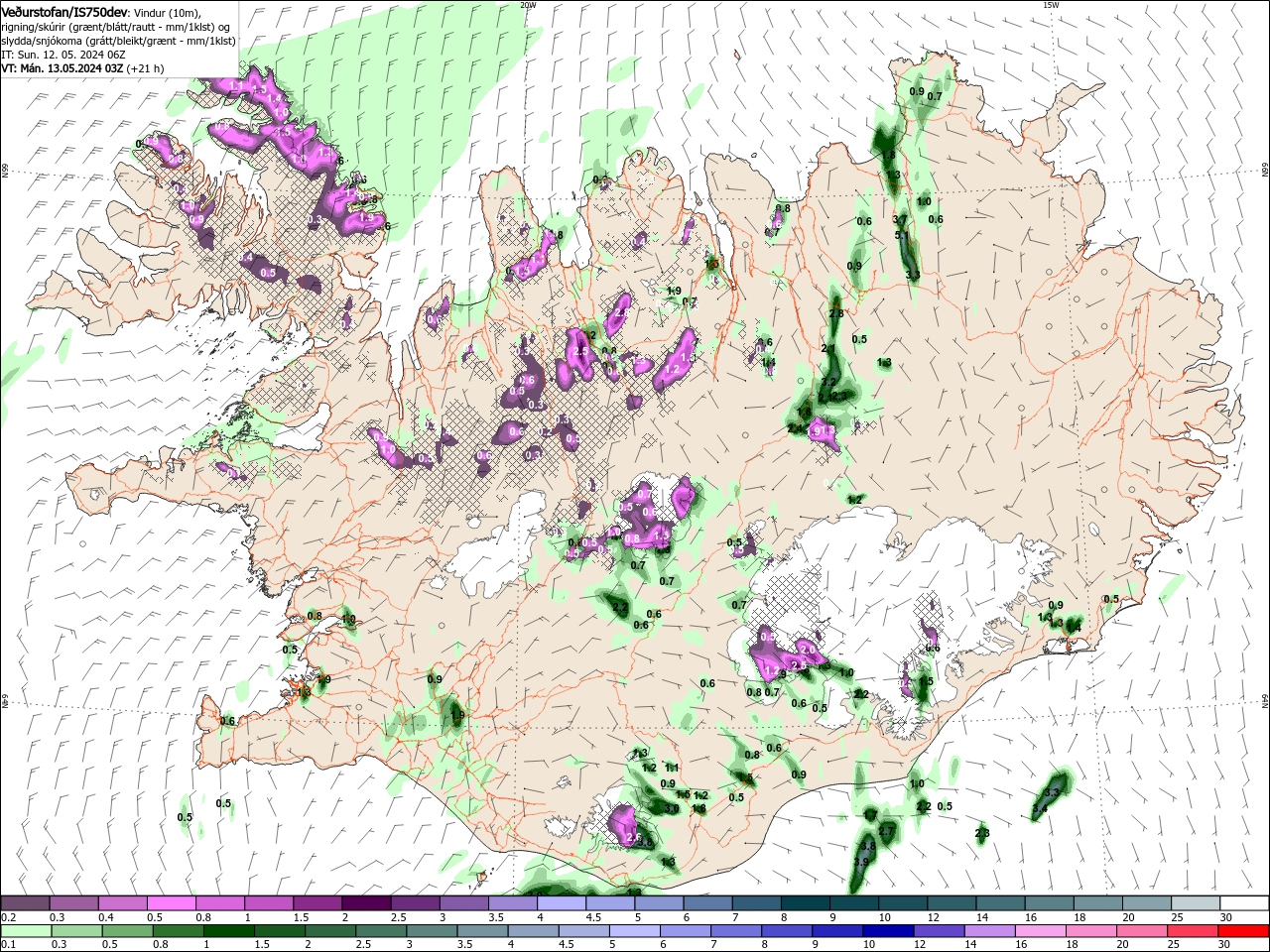The height and width of the screenshot is (952, 1270).
Task: Click the 5.1 precipitation value in northeast
Action: [x=901, y=235]
